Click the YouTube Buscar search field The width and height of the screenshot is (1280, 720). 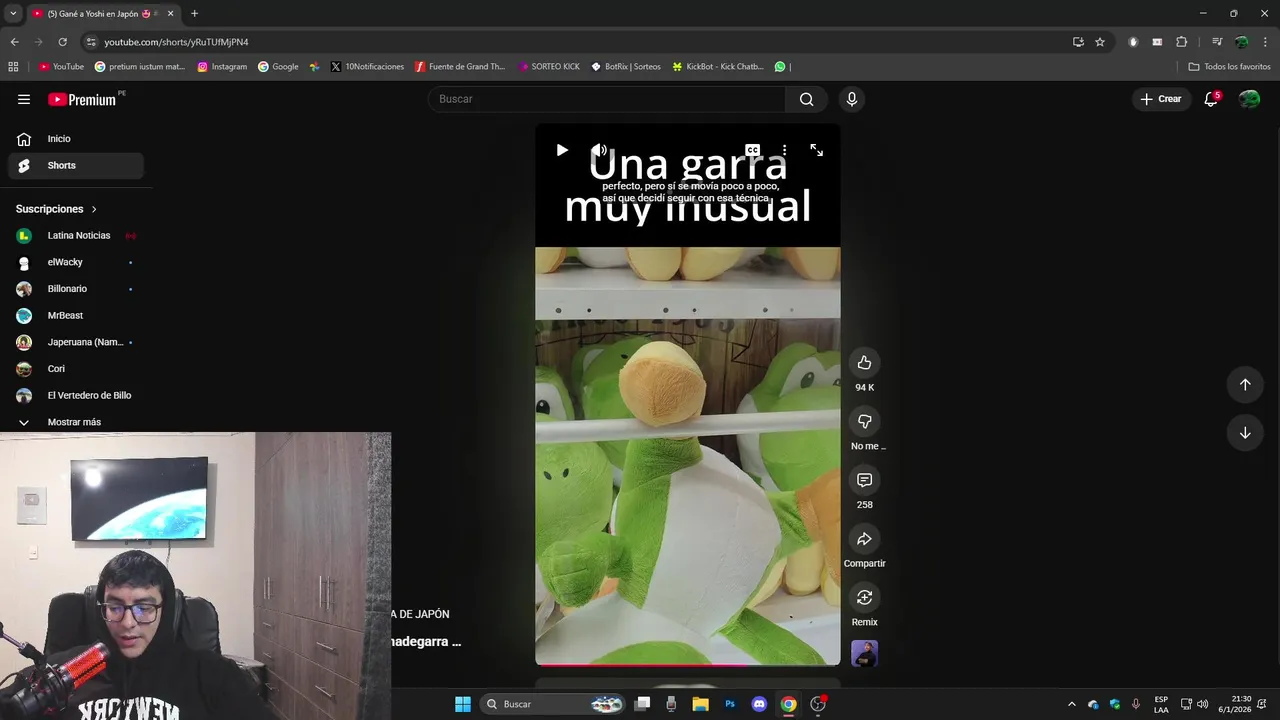pyautogui.click(x=607, y=99)
